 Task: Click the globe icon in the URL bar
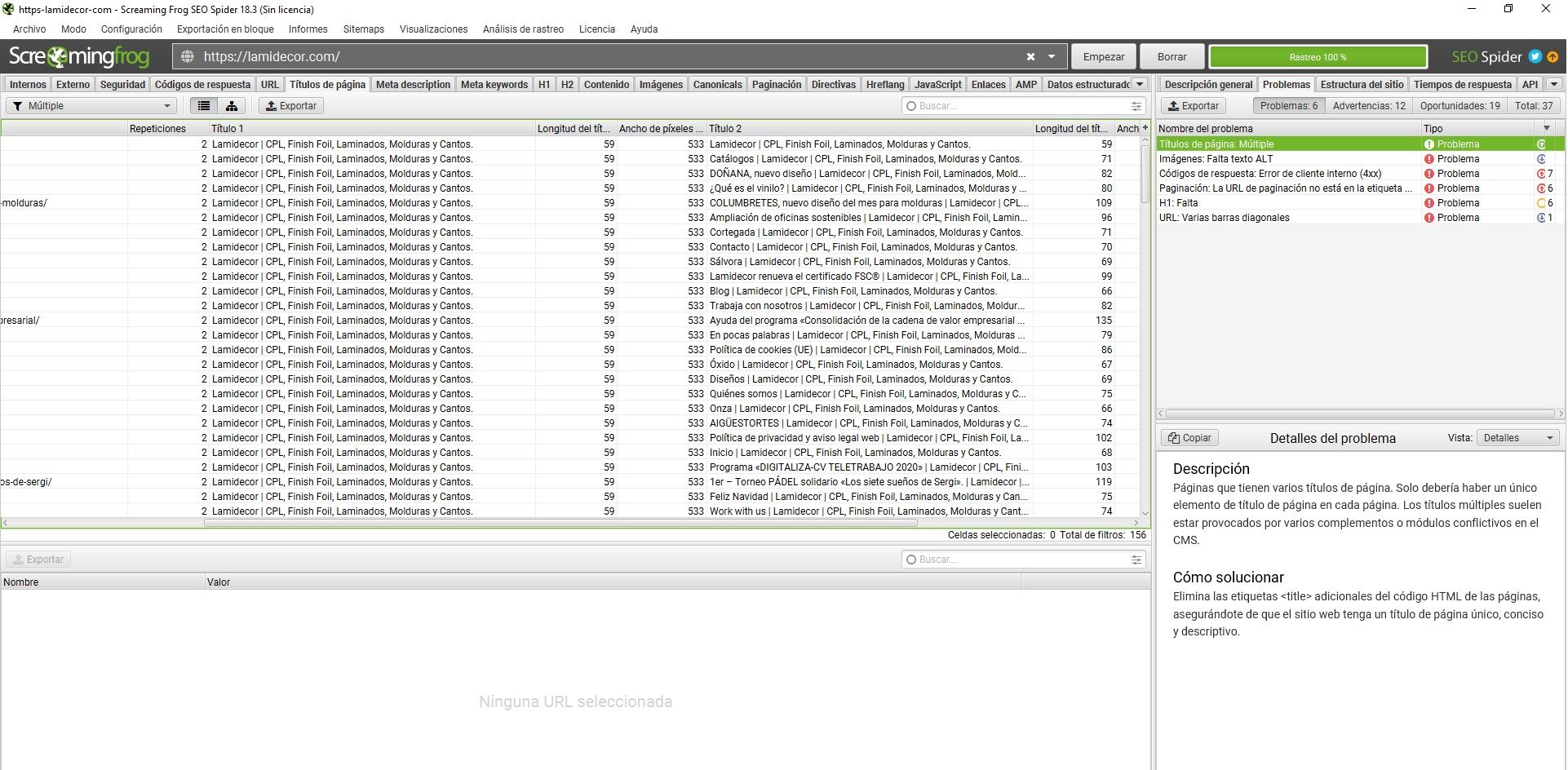point(188,56)
